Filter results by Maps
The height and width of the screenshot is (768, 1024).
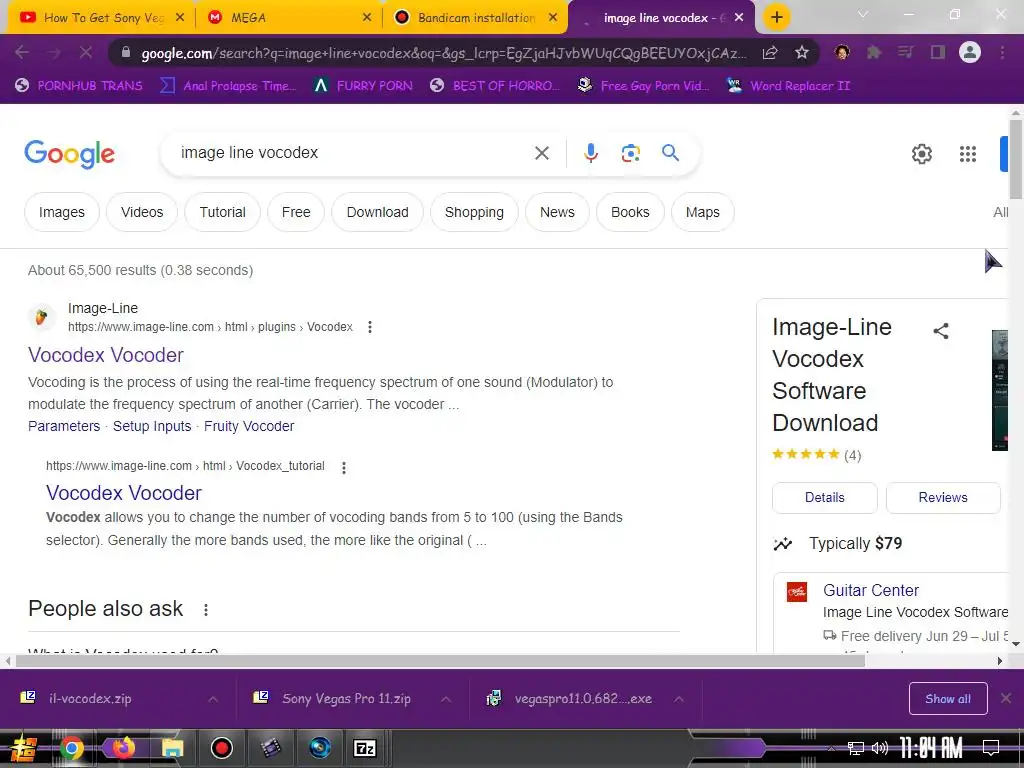pos(703,212)
